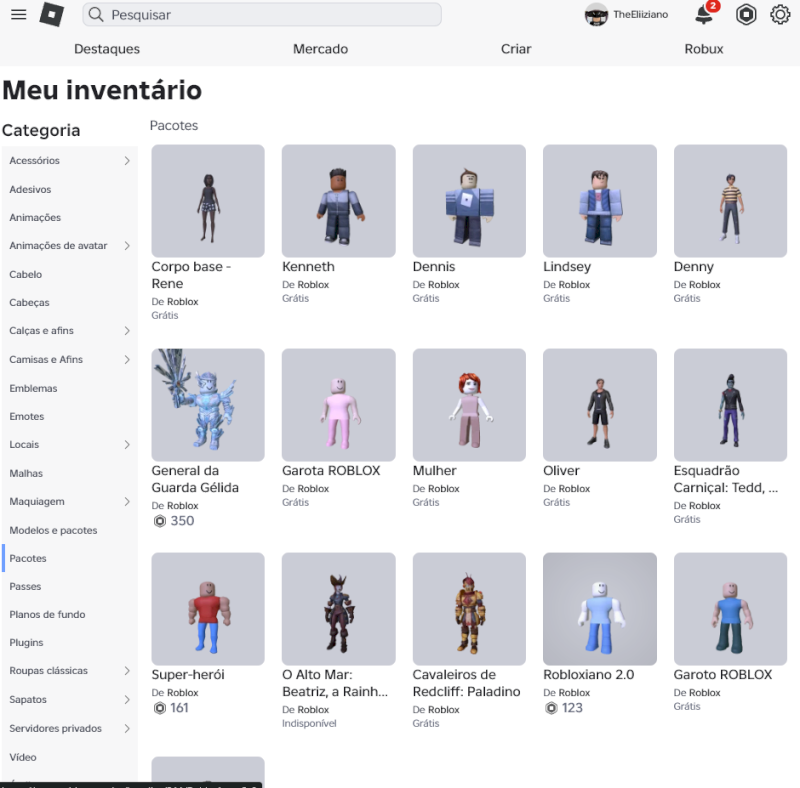Open the Robux balance icon

pyautogui.click(x=745, y=14)
